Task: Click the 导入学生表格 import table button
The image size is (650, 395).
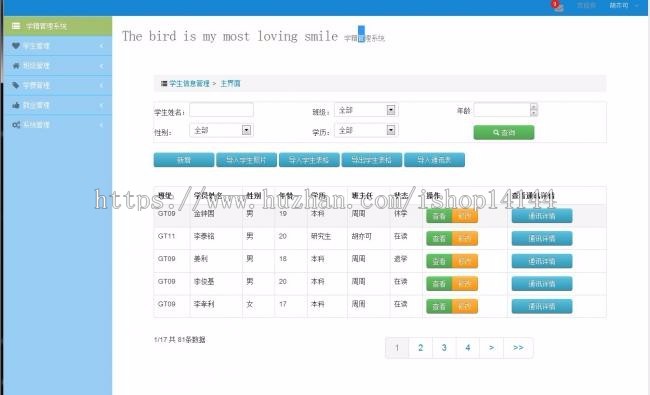Action: [309, 160]
